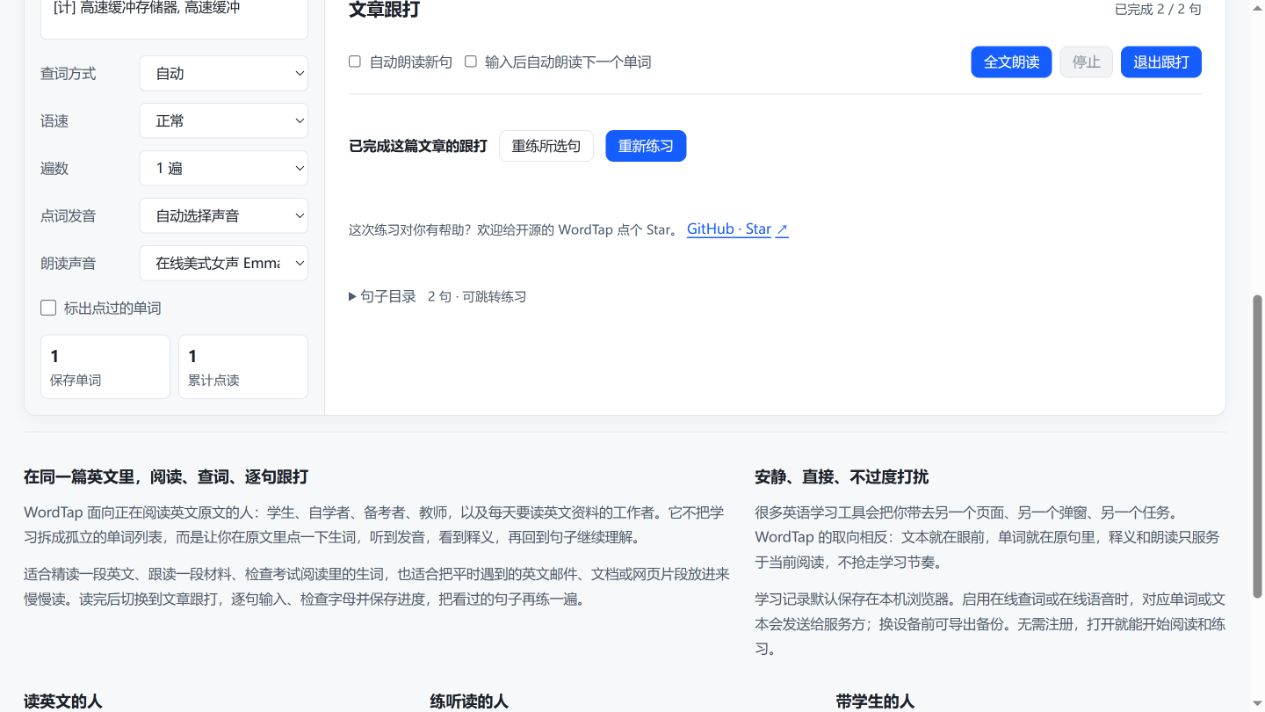1265x712 pixels.
Task: Click the 文章跟打 heading
Action: [x=384, y=10]
